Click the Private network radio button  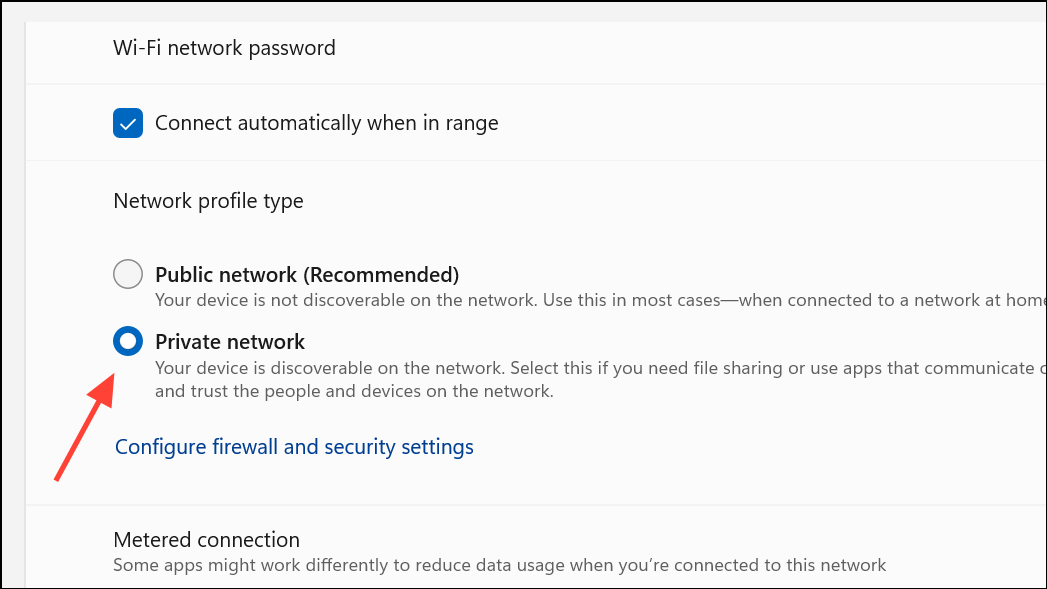(x=128, y=342)
